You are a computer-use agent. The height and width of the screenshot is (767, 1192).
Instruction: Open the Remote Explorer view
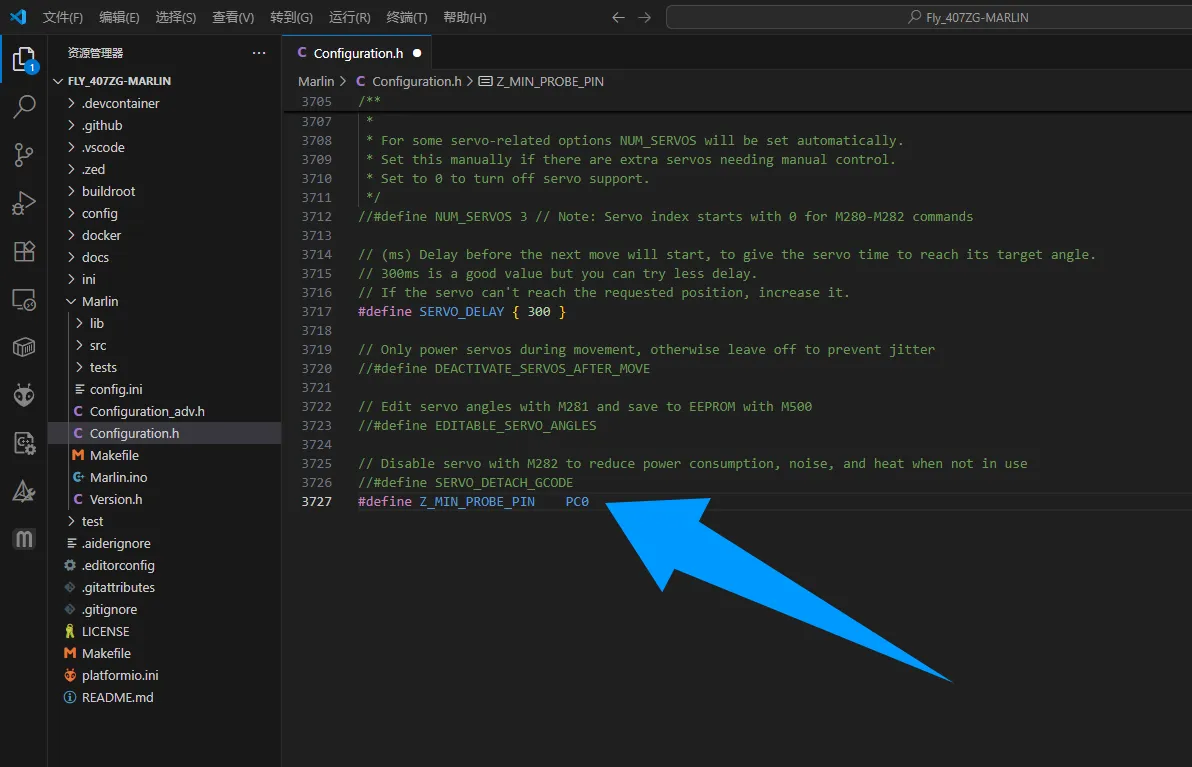coord(24,299)
